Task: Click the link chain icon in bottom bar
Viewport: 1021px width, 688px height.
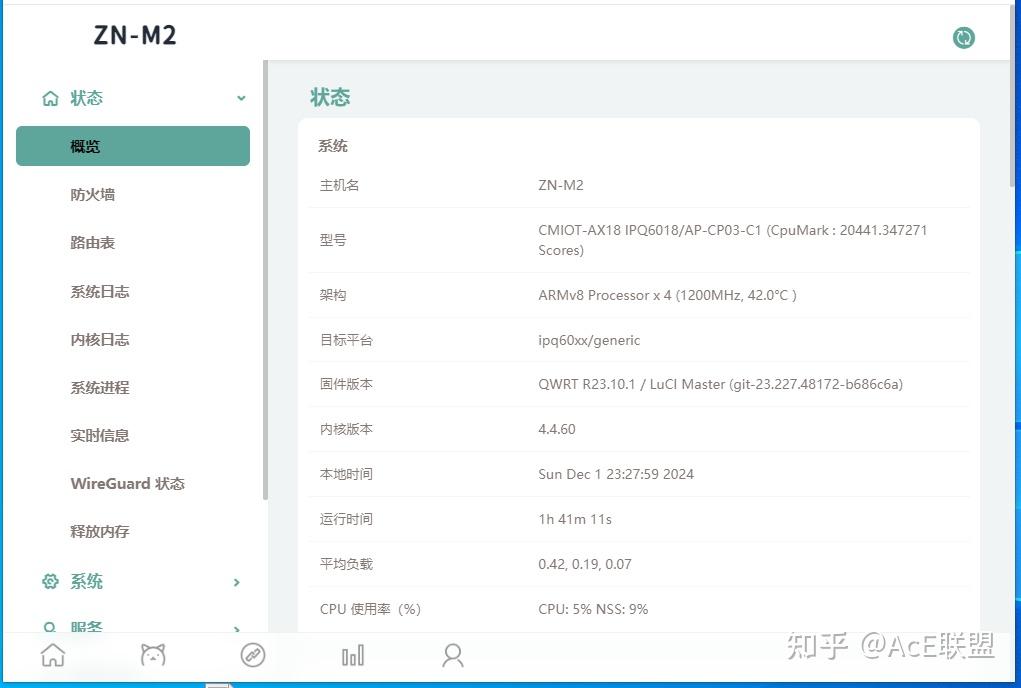Action: (x=253, y=655)
